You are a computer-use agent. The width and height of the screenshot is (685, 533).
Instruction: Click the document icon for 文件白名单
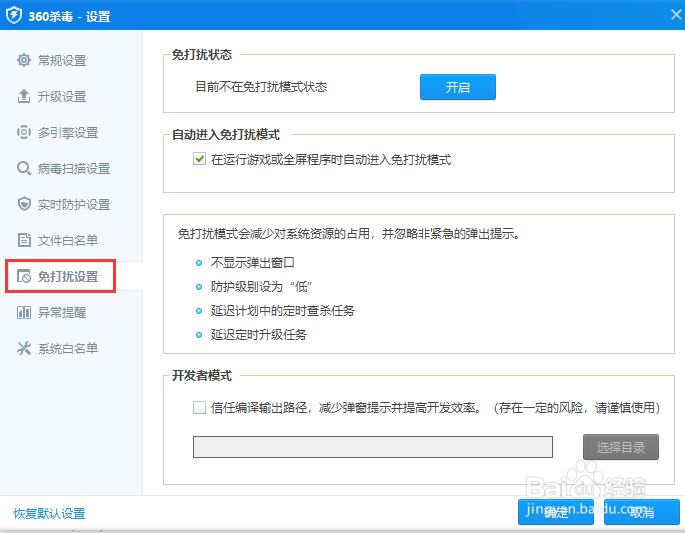coord(24,240)
